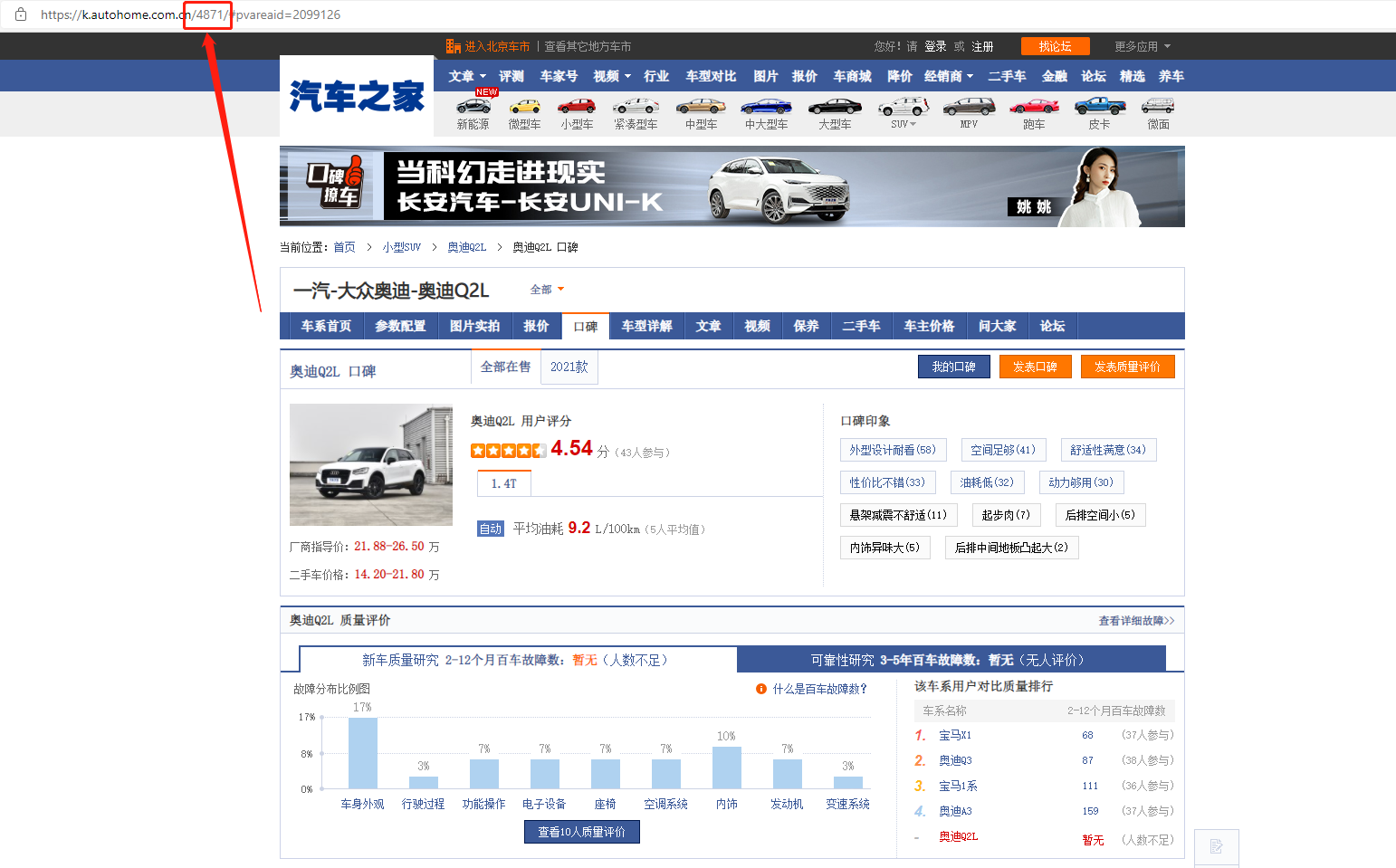The image size is (1396, 868).
Task: Open the floating feedback note icon
Action: click(1216, 847)
